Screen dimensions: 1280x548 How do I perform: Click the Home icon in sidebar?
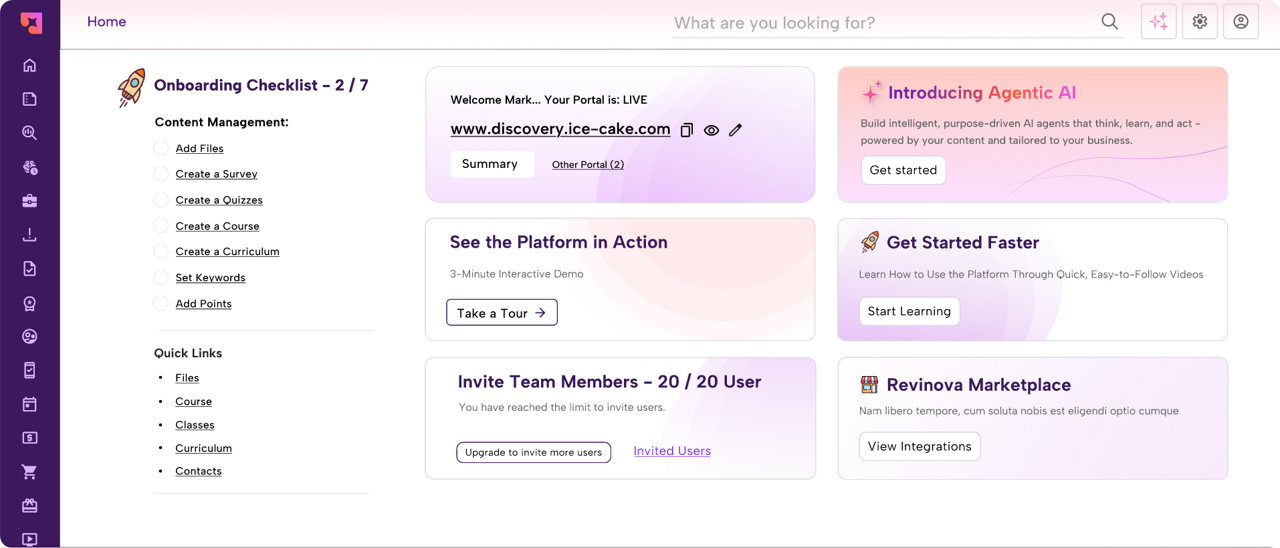[x=30, y=66]
